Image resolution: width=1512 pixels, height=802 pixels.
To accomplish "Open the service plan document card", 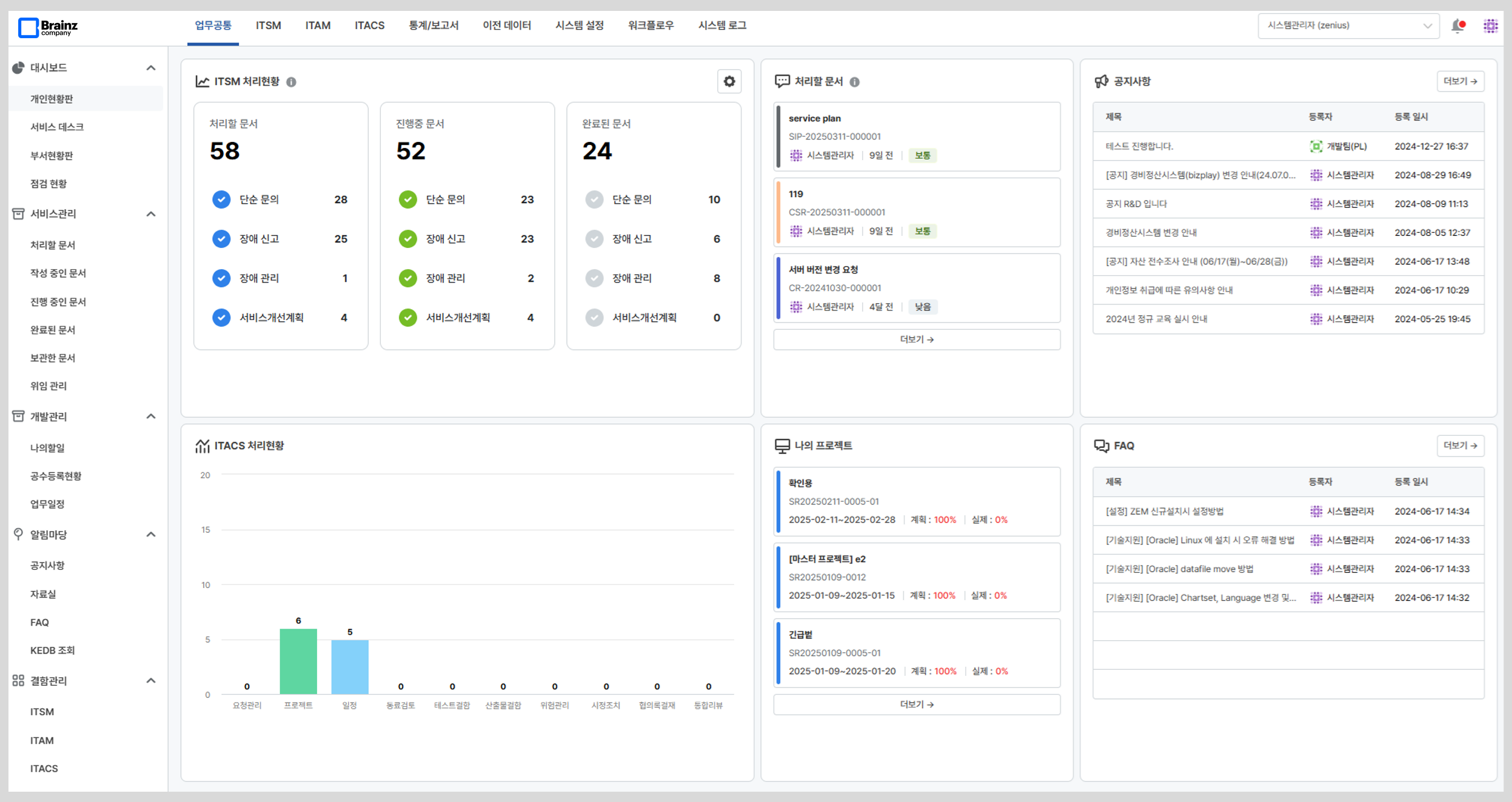I will (x=917, y=136).
